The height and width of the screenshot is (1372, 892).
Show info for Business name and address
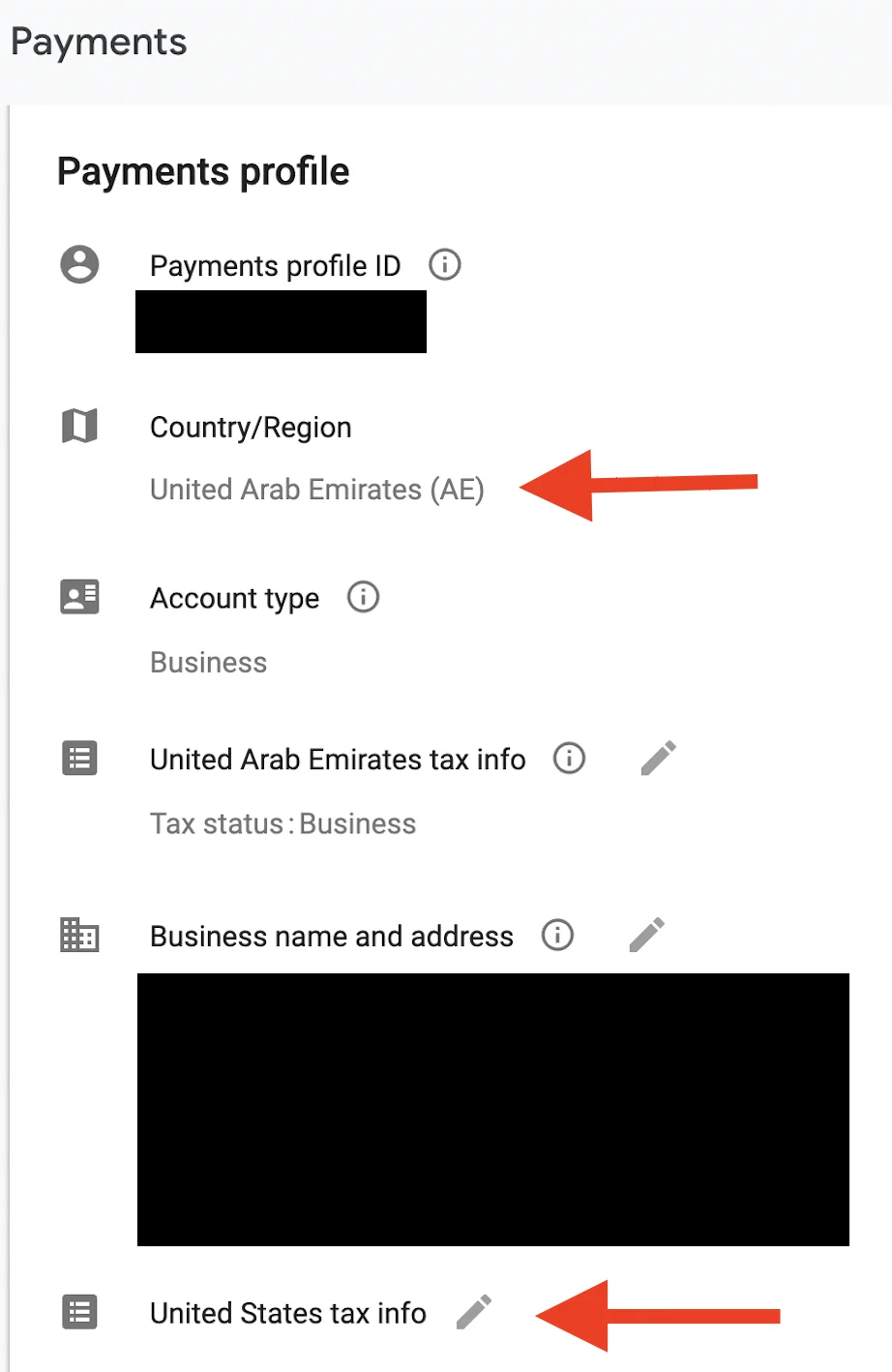557,935
